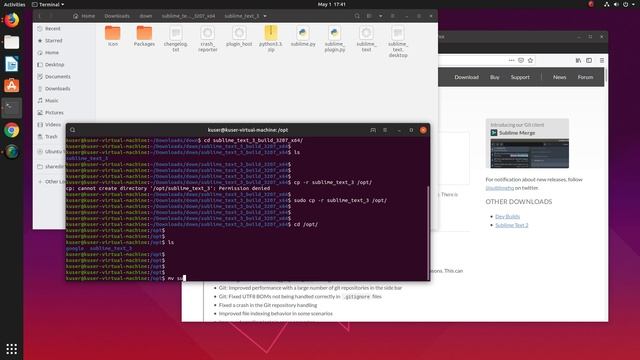Click Firefox Pocket save icon
This screenshot has height=360, width=640.
click(x=521, y=60)
